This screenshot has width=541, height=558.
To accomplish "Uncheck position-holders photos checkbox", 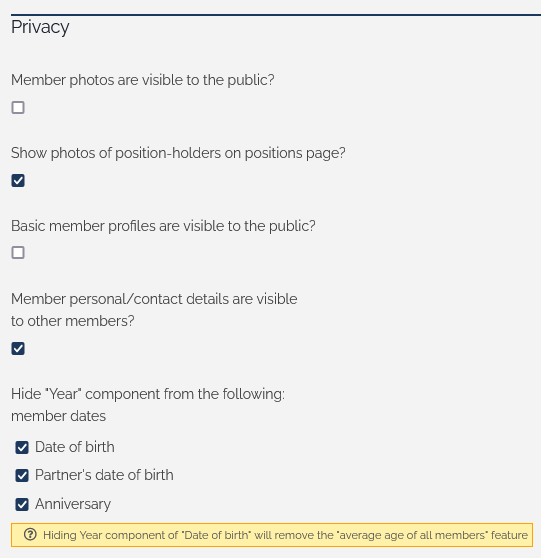I will point(18,180).
